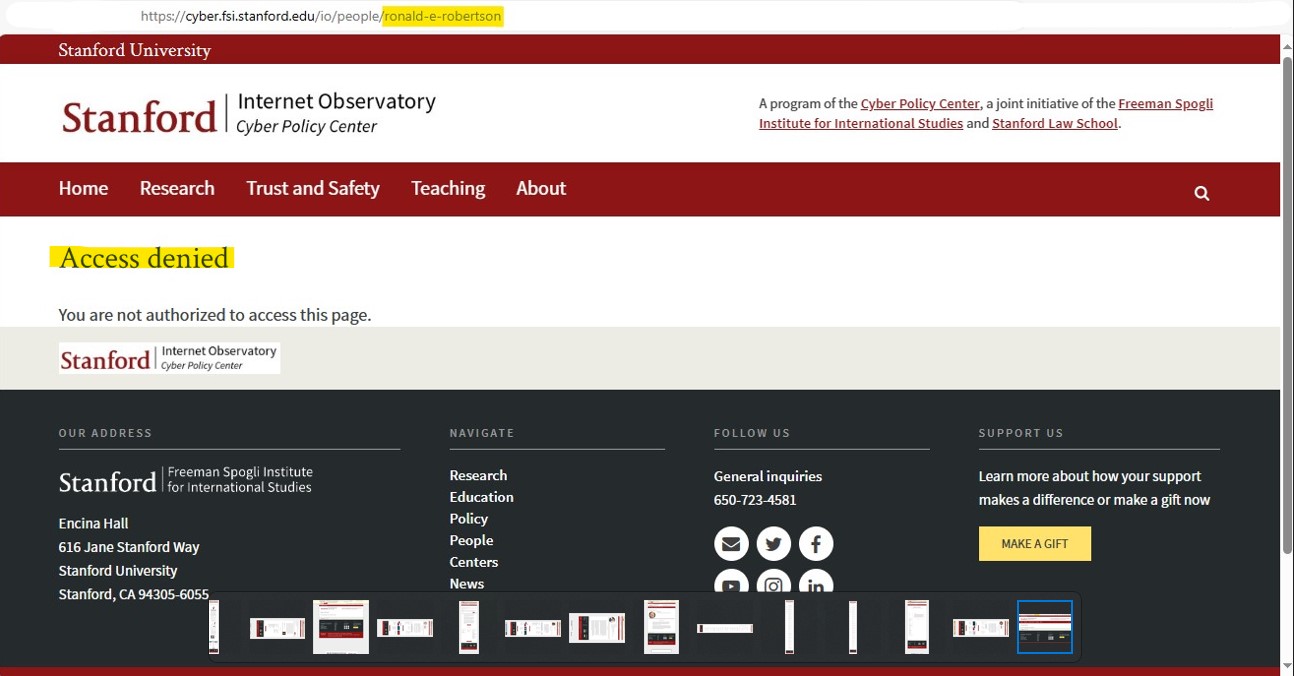Click the email envelope icon under Follow Us
1294x676 pixels.
[x=731, y=544]
